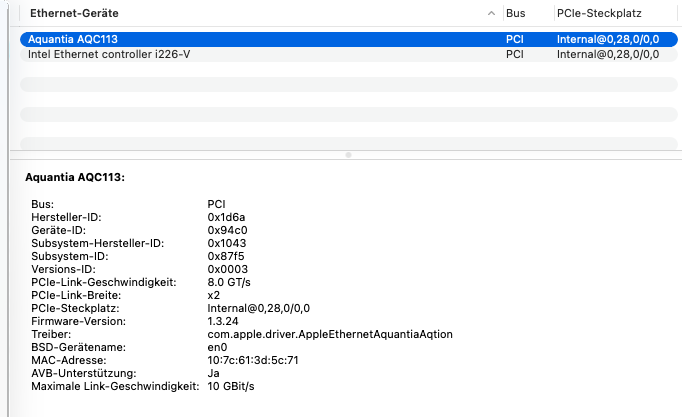The image size is (682, 417).
Task: Select the Aquantia AQC113 device row
Action: pyautogui.click(x=348, y=39)
